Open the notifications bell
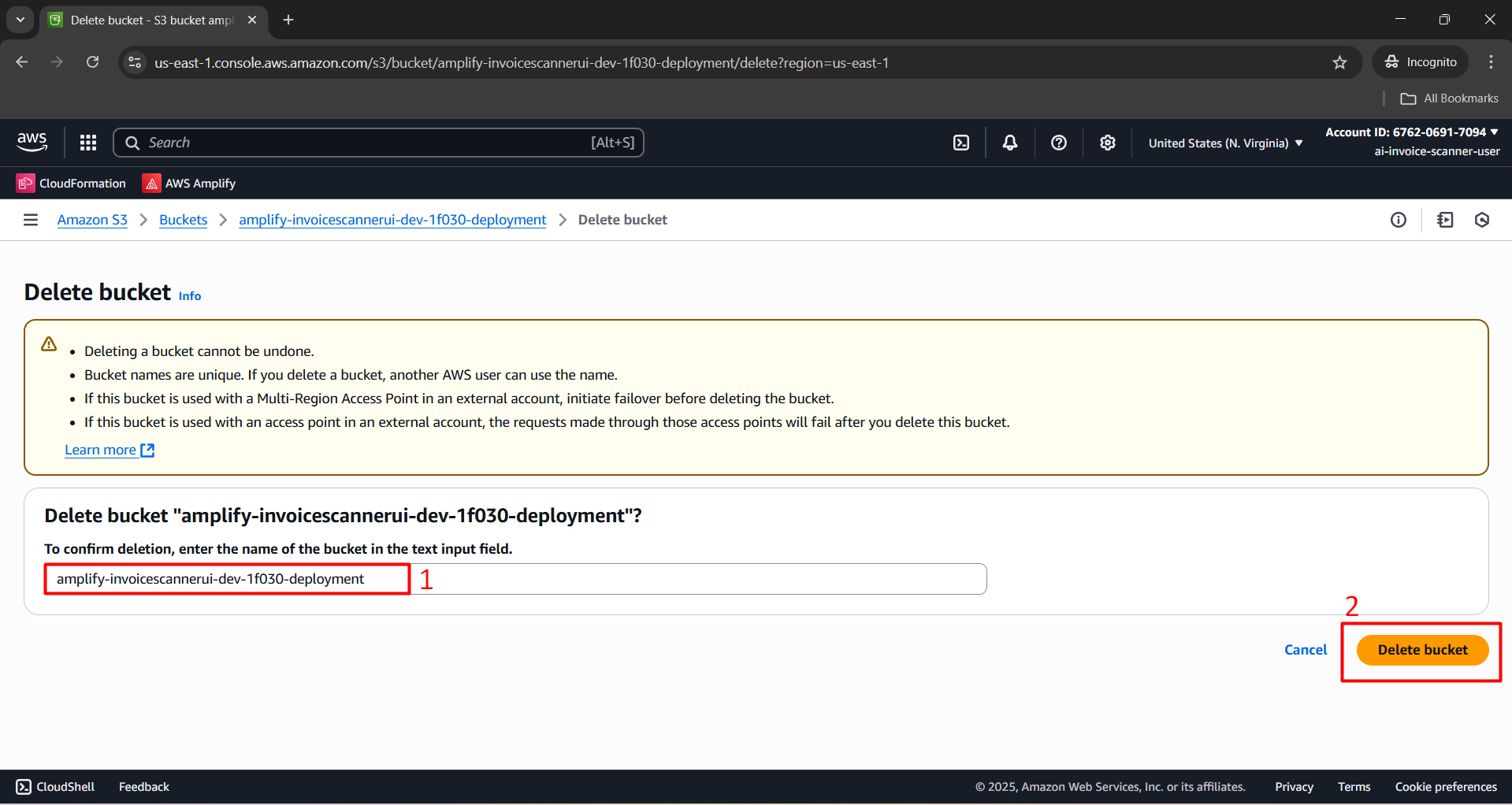The width and height of the screenshot is (1512, 805). tap(1009, 143)
